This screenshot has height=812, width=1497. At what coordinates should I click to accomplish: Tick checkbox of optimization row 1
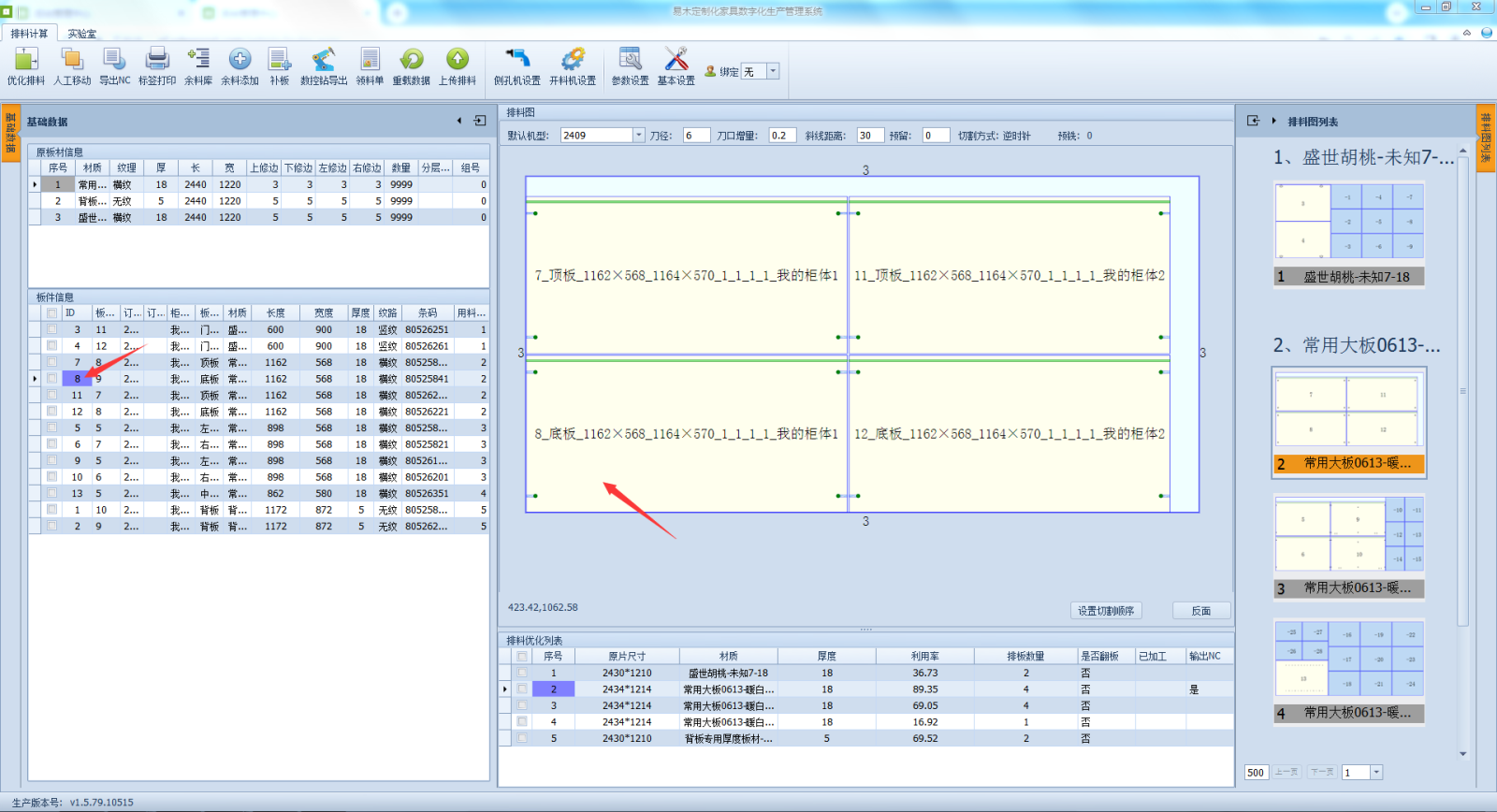(522, 673)
